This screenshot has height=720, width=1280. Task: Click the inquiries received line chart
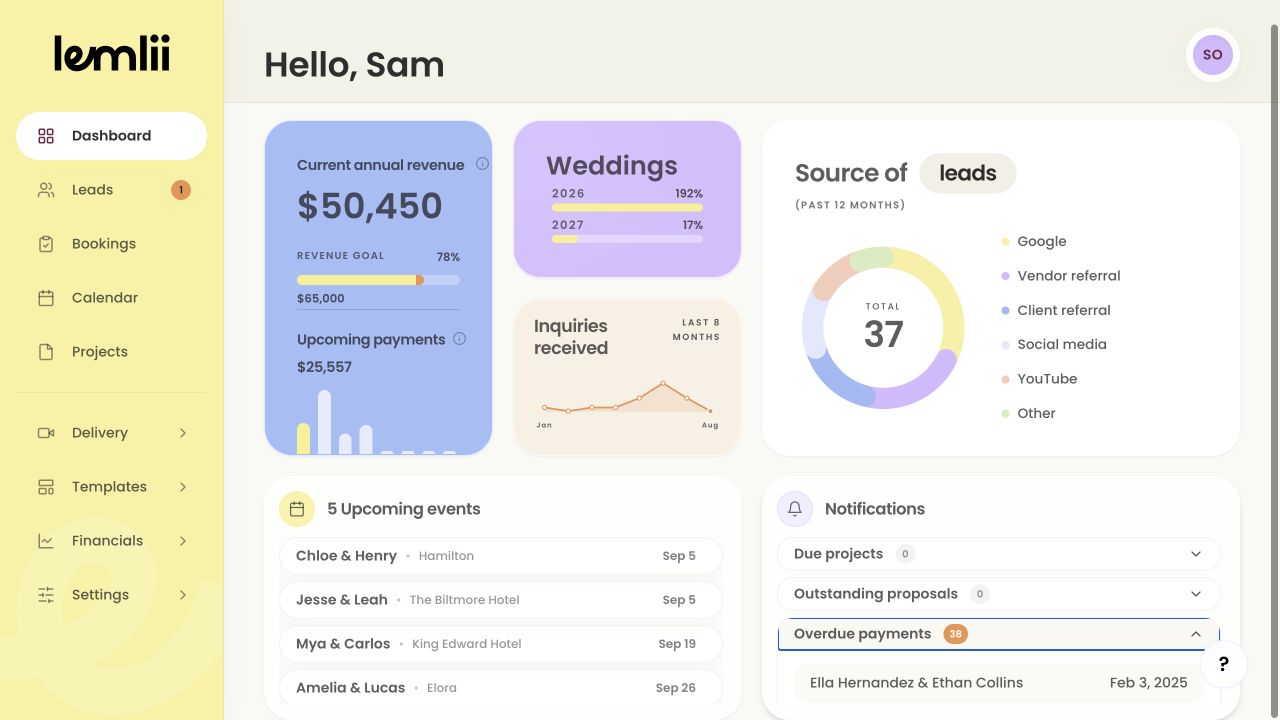pyautogui.click(x=627, y=397)
